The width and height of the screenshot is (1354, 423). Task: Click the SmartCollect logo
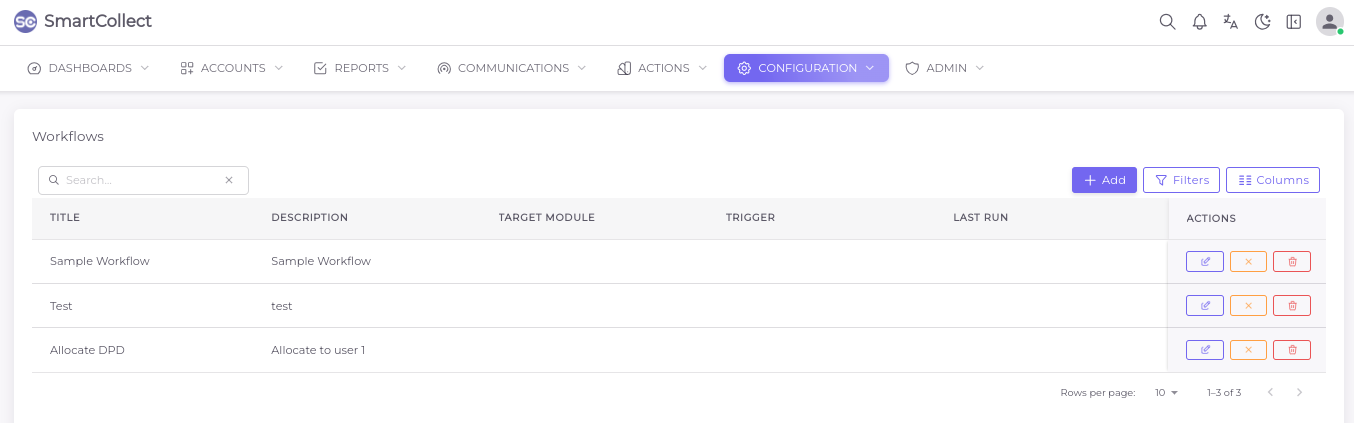click(x=83, y=21)
